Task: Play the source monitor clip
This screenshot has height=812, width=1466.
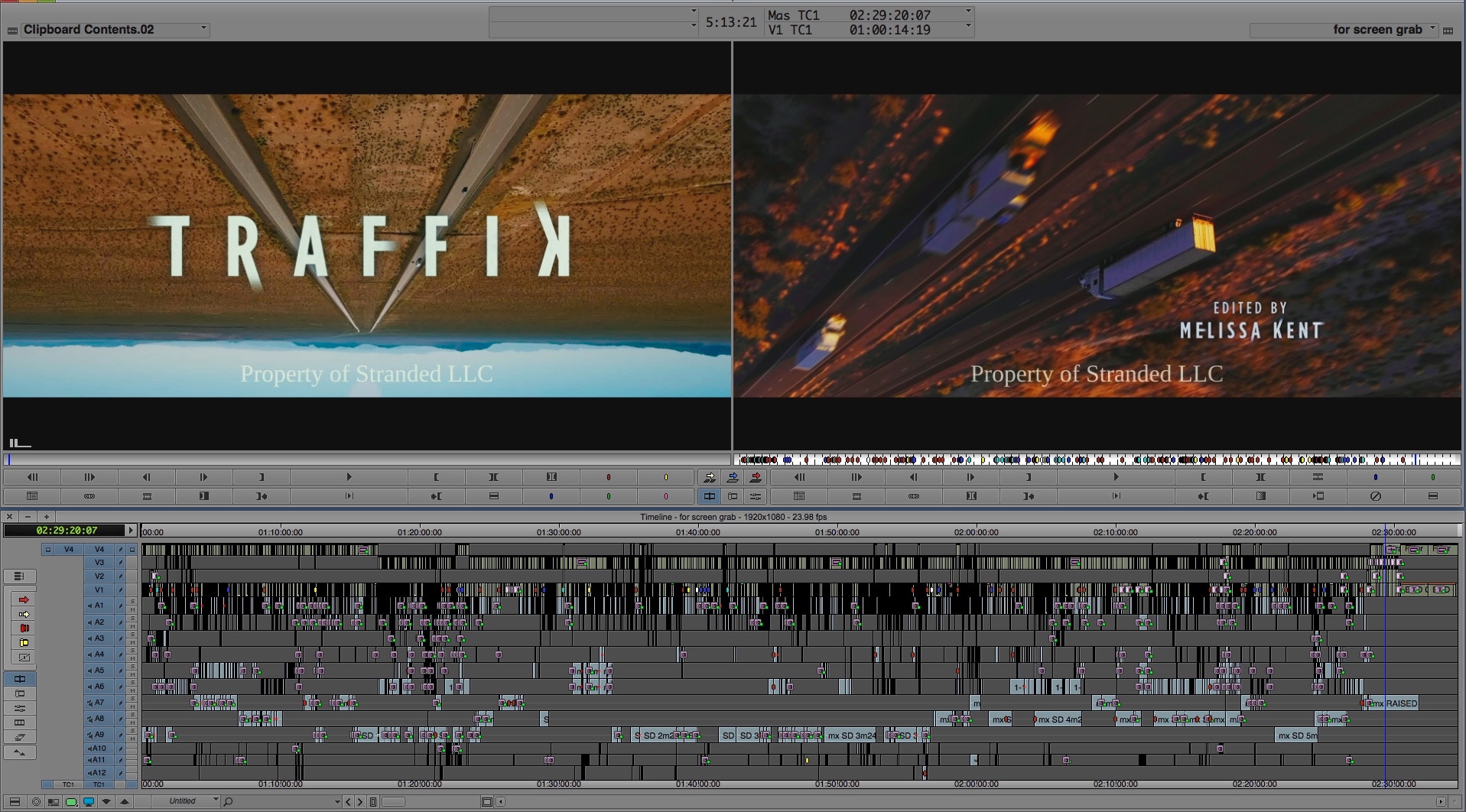Action: point(349,477)
